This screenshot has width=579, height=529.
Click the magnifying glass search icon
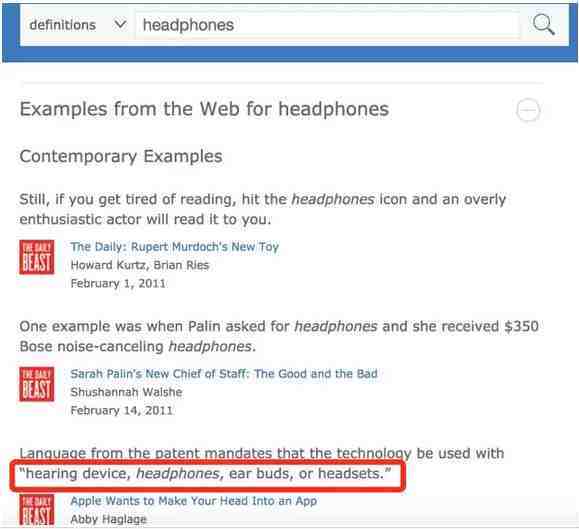pyautogui.click(x=543, y=25)
